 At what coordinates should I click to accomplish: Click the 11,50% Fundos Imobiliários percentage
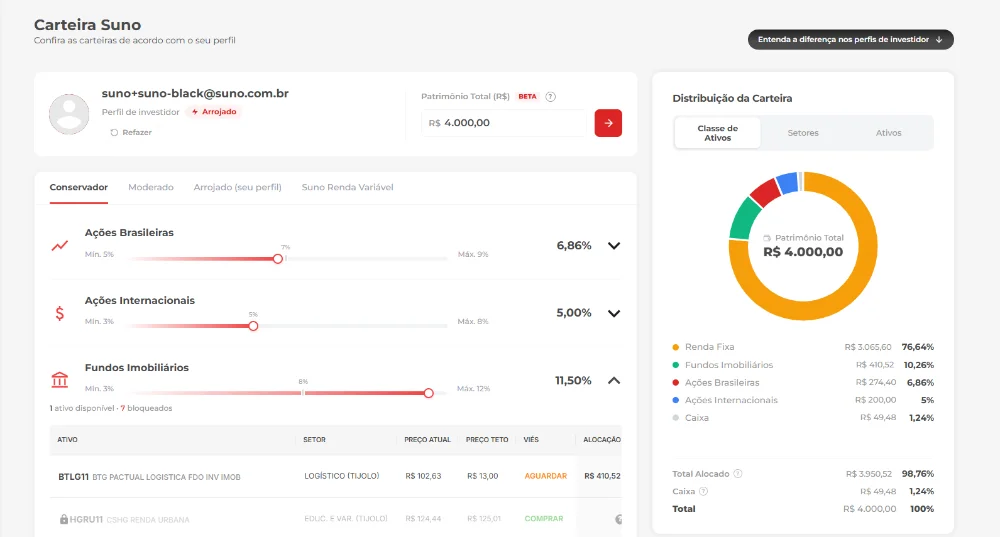click(x=573, y=381)
